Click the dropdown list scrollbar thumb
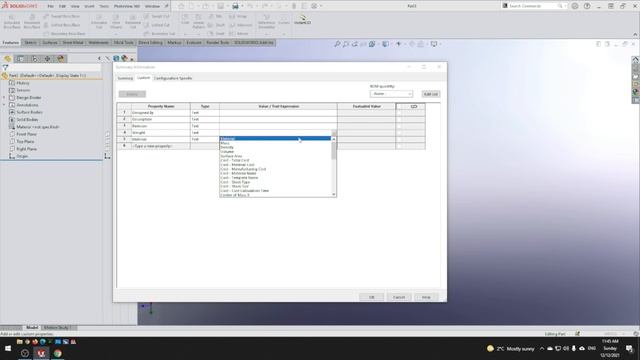640x360 pixels. point(334,150)
